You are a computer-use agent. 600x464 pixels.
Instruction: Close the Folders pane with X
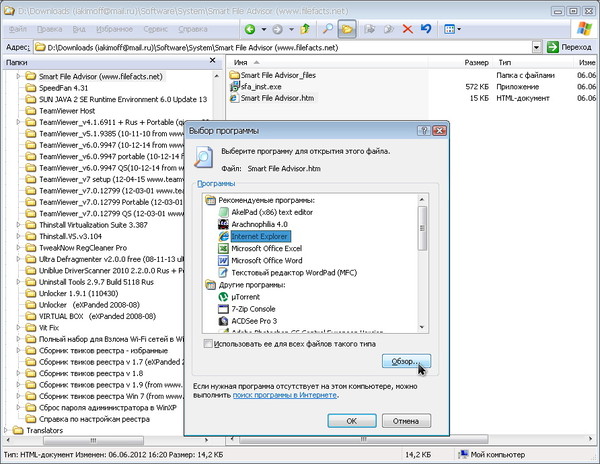213,60
